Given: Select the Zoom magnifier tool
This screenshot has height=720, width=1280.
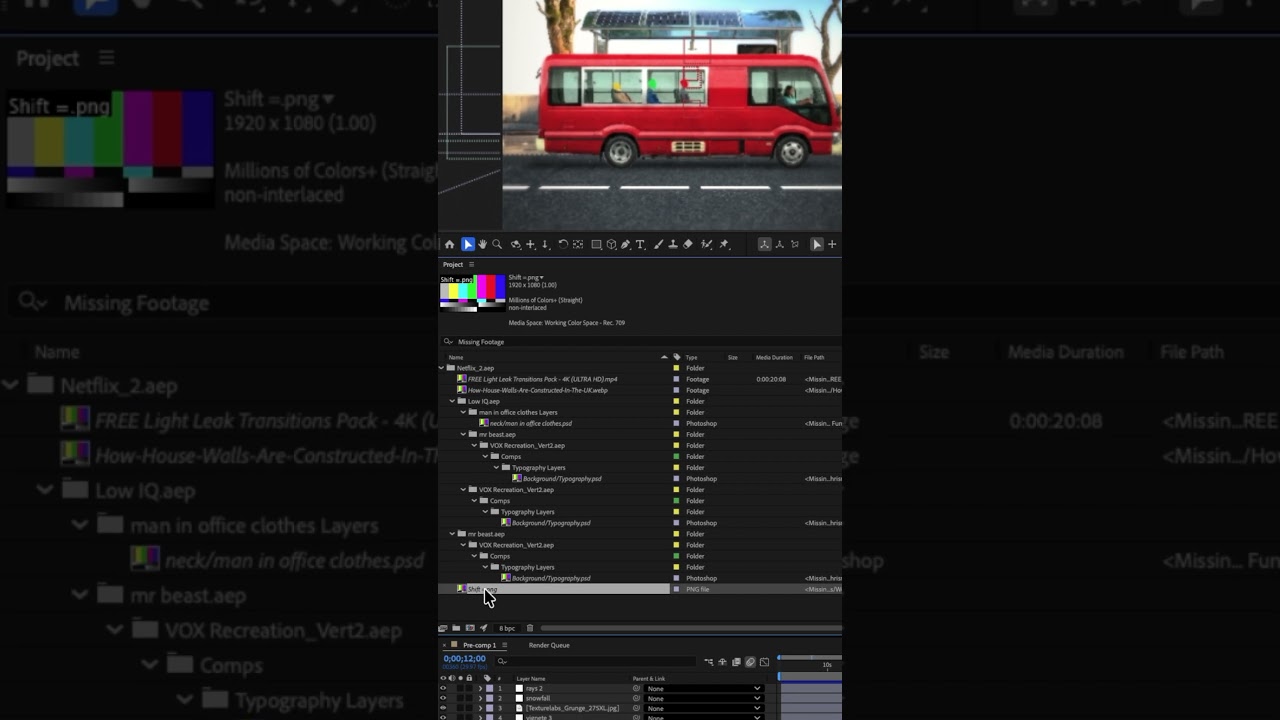Looking at the screenshot, I should coord(497,245).
